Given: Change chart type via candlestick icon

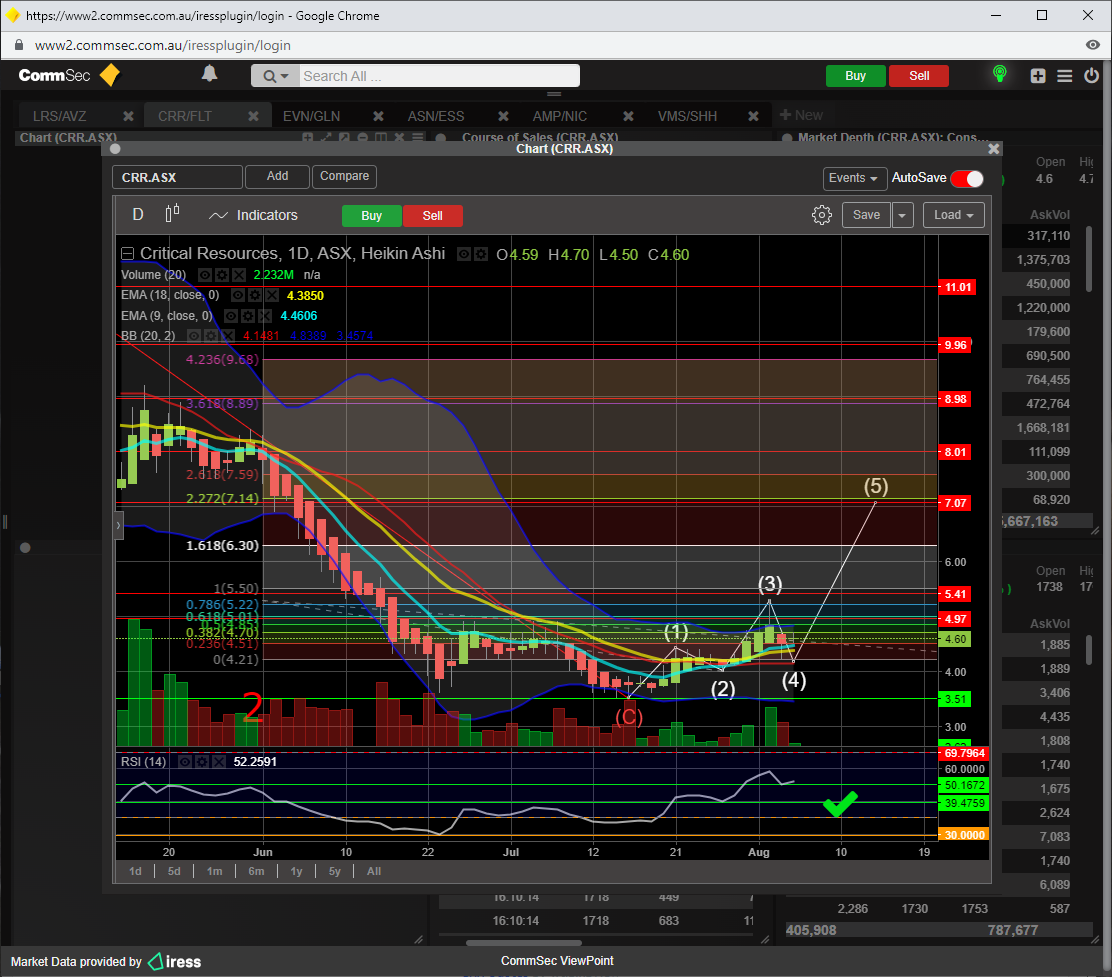Looking at the screenshot, I should point(172,214).
